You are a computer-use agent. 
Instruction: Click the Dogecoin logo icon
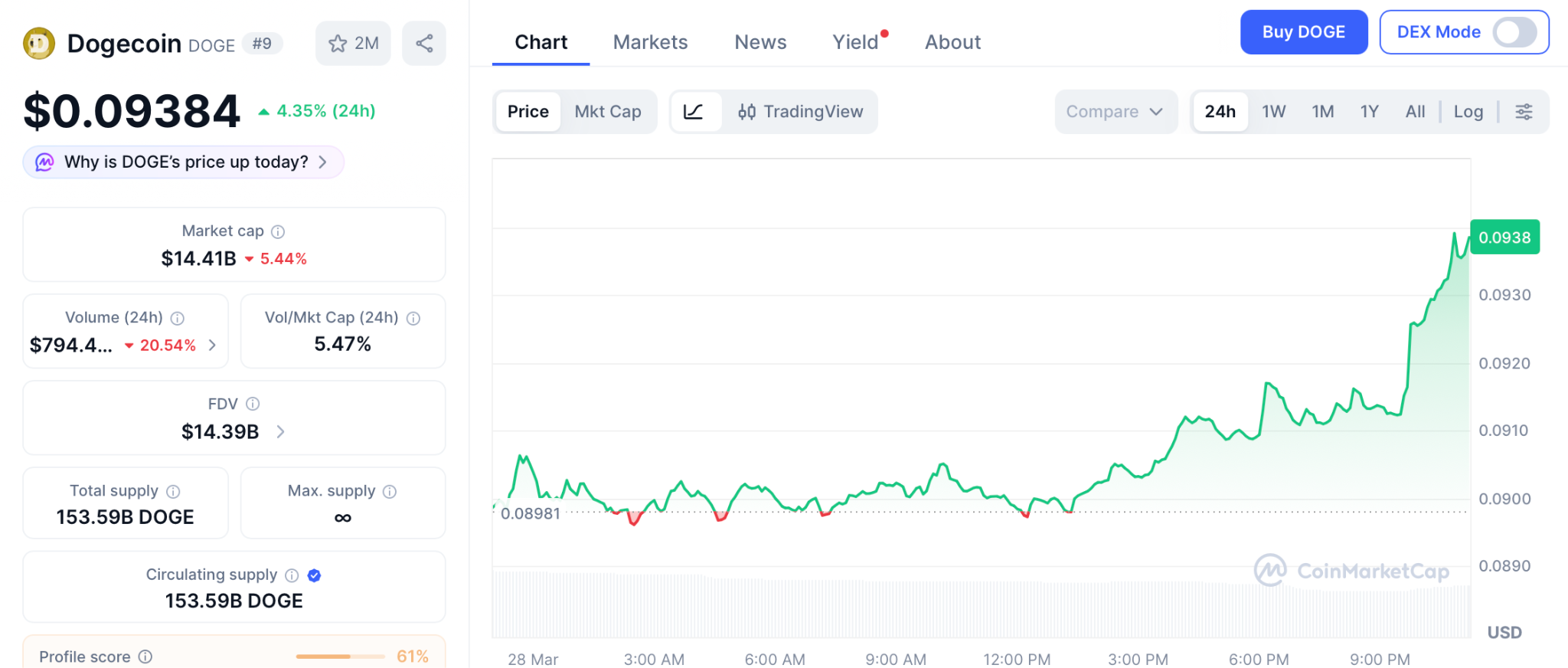39,44
